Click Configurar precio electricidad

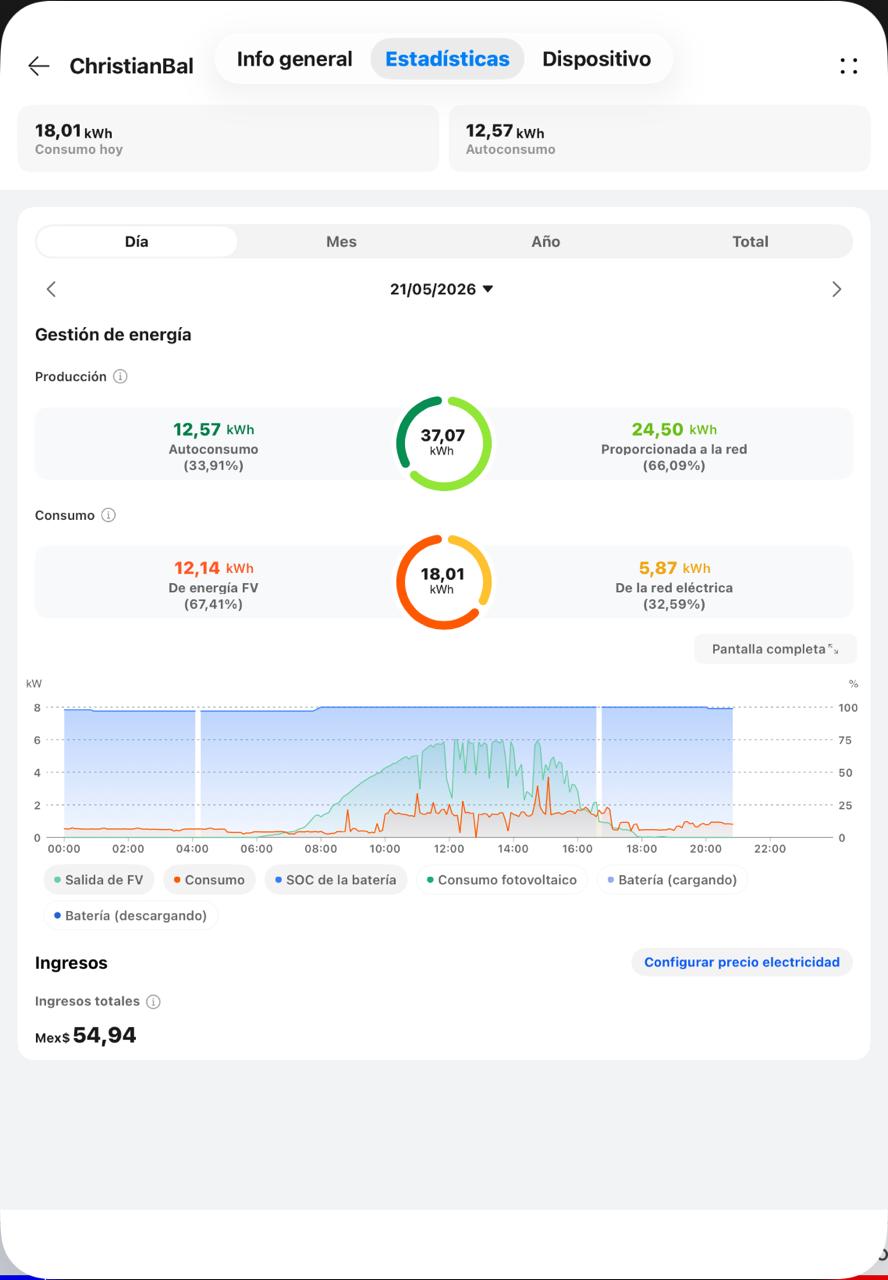(x=742, y=962)
